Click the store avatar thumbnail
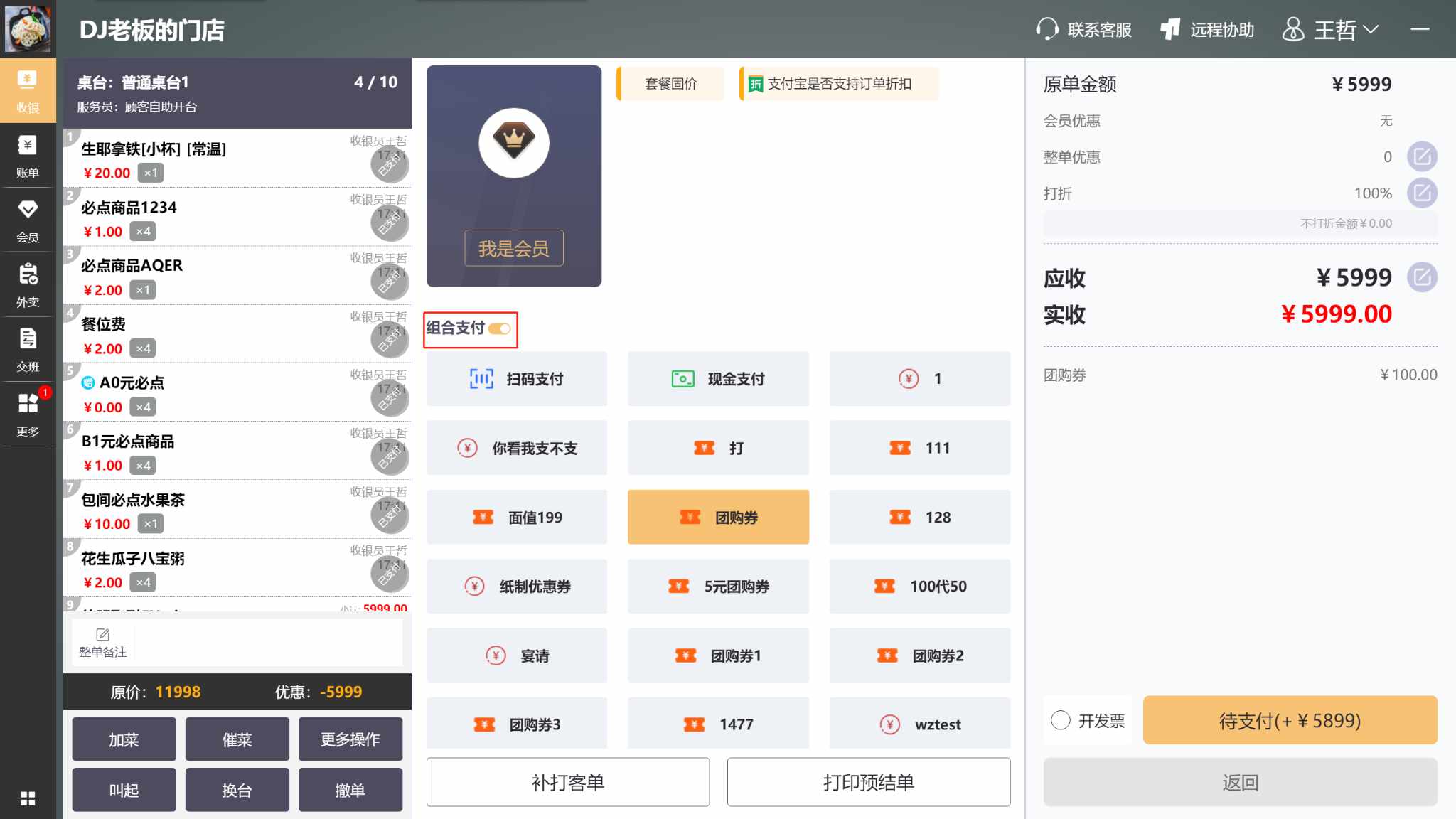The width and height of the screenshot is (1456, 819). pos(28,28)
